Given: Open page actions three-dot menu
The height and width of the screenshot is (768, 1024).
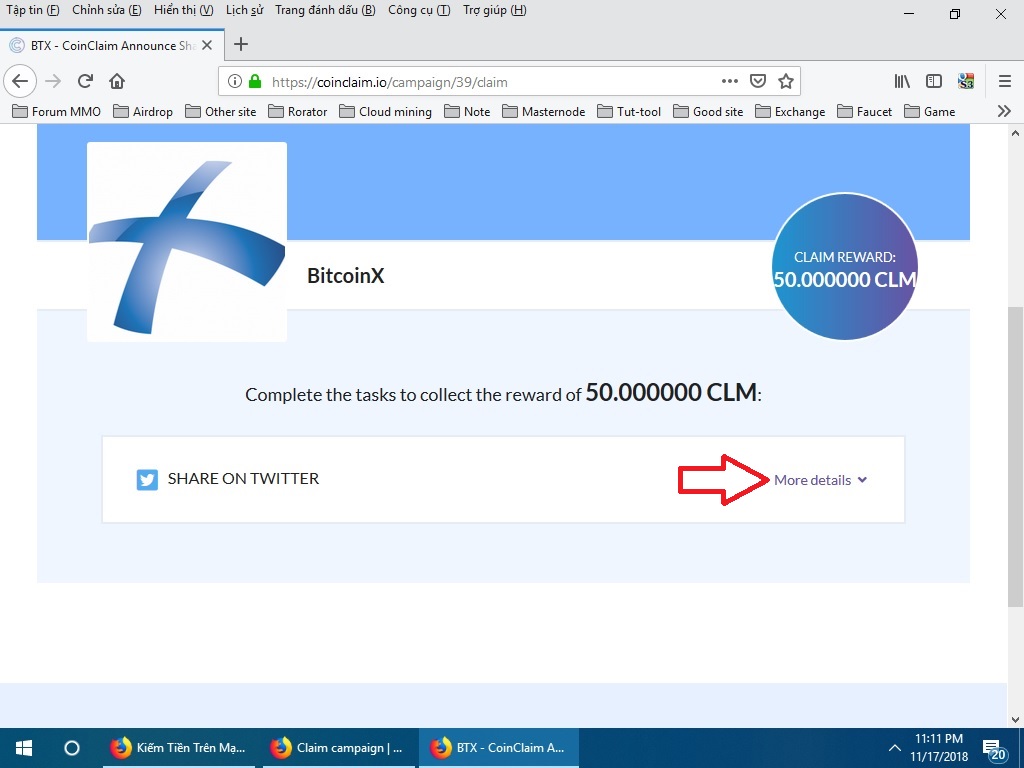Looking at the screenshot, I should click(729, 81).
